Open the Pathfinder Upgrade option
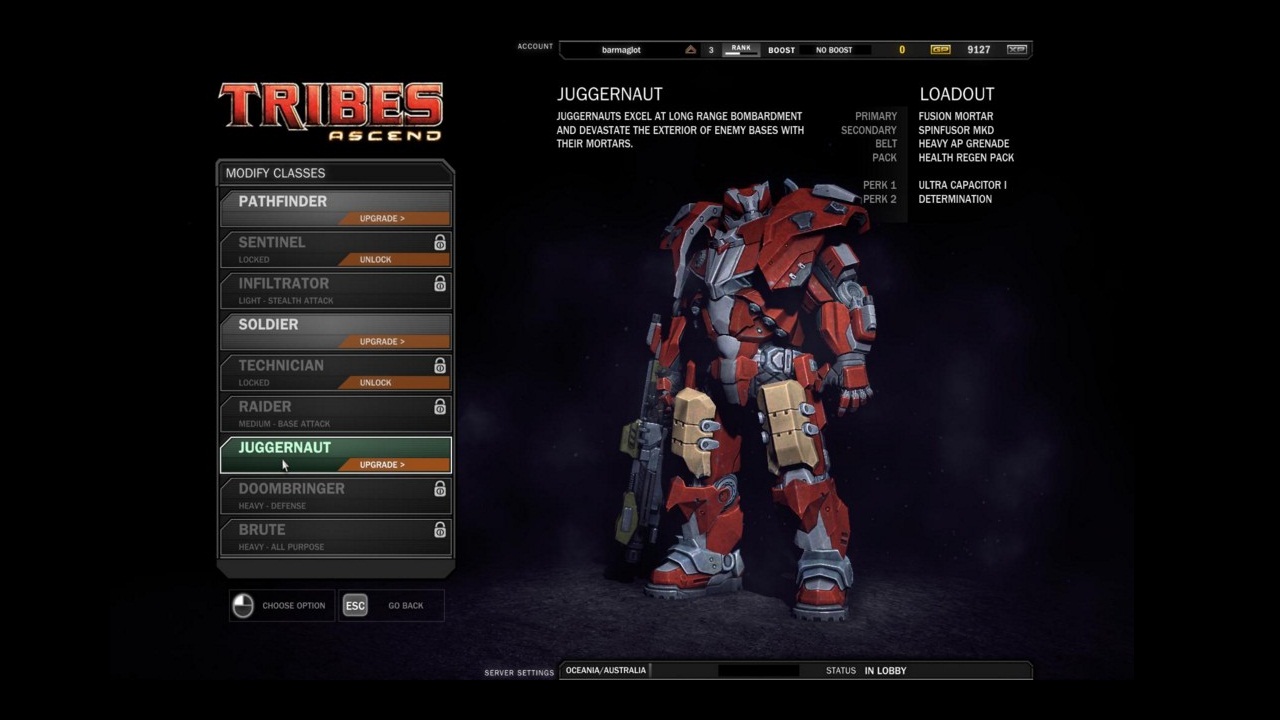1280x720 pixels. click(392, 218)
